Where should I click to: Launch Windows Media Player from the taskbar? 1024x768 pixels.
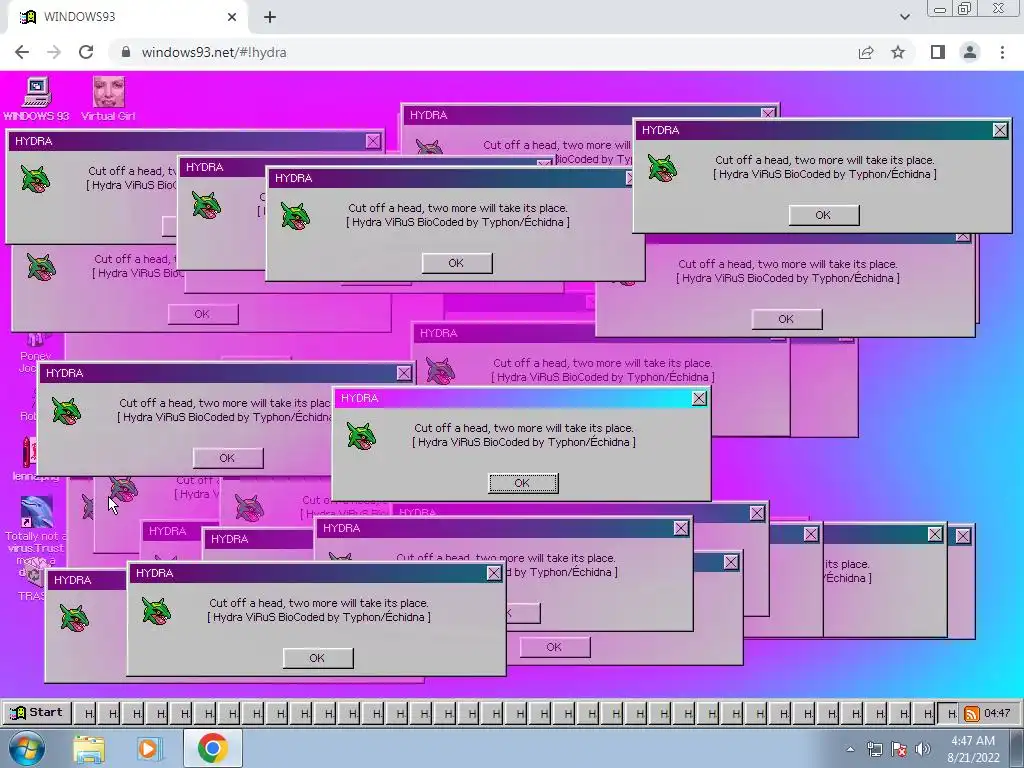coord(149,749)
